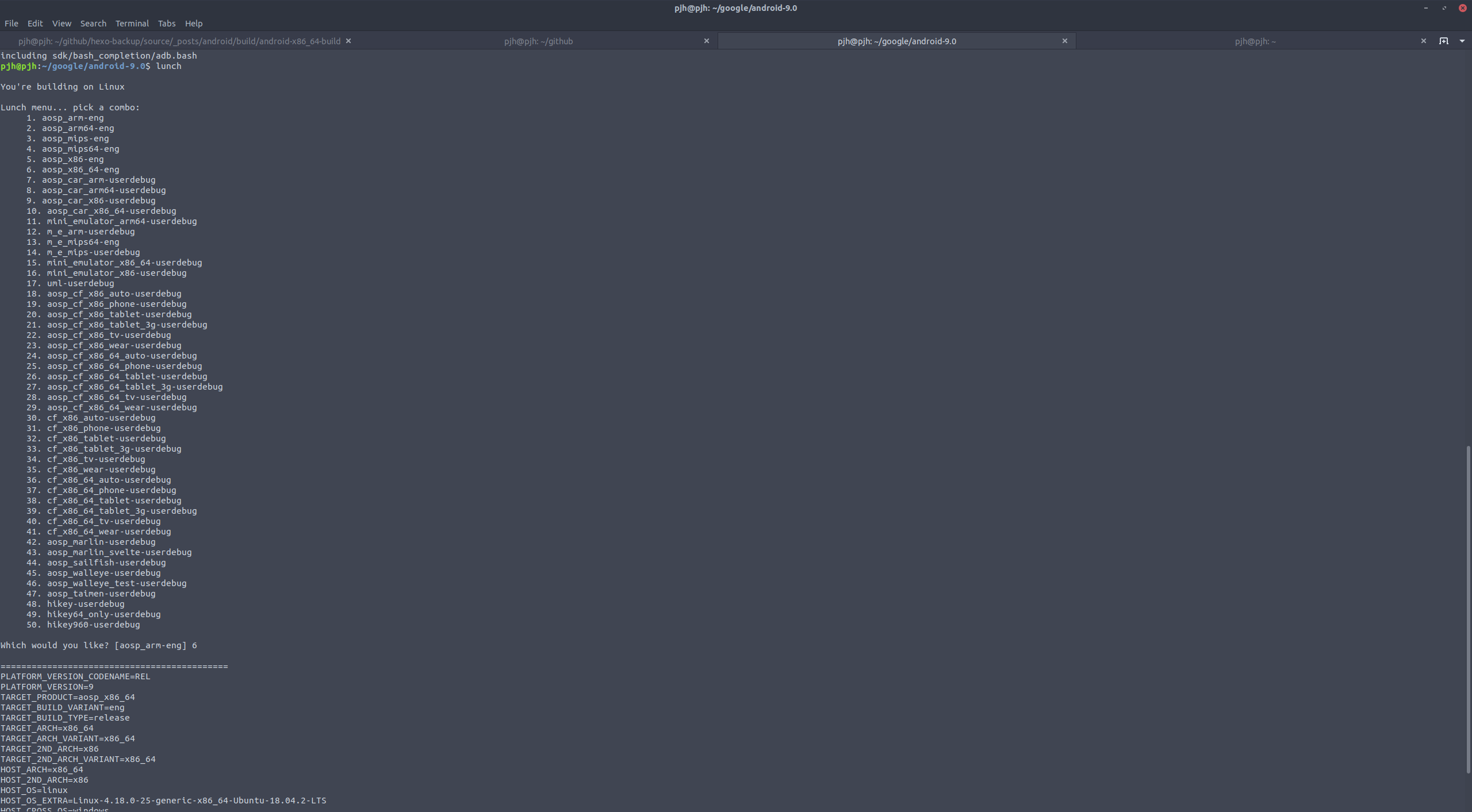This screenshot has width=1472, height=812.
Task: Close the terminal window with red button
Action: 1463,8
